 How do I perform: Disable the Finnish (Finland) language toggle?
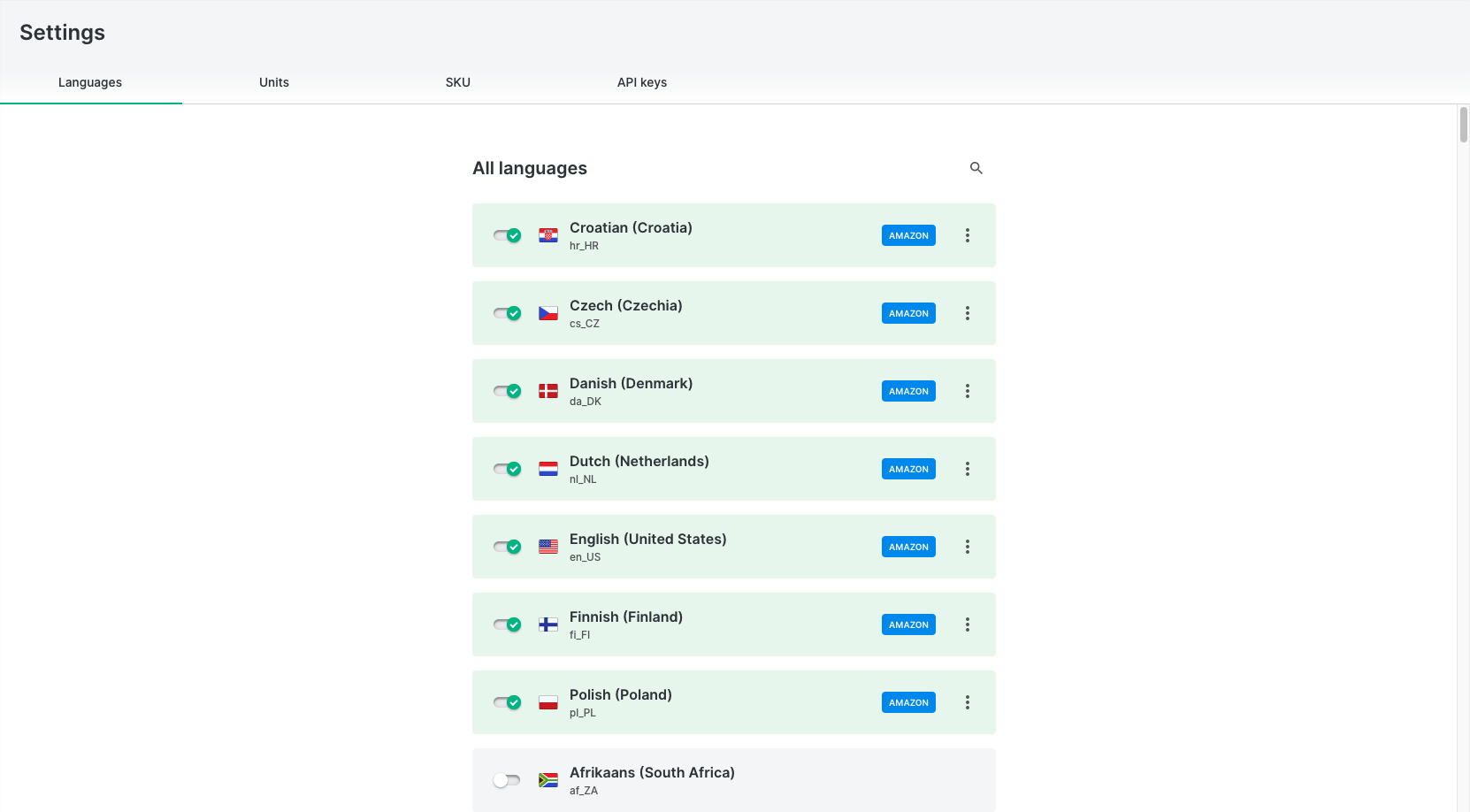point(507,624)
